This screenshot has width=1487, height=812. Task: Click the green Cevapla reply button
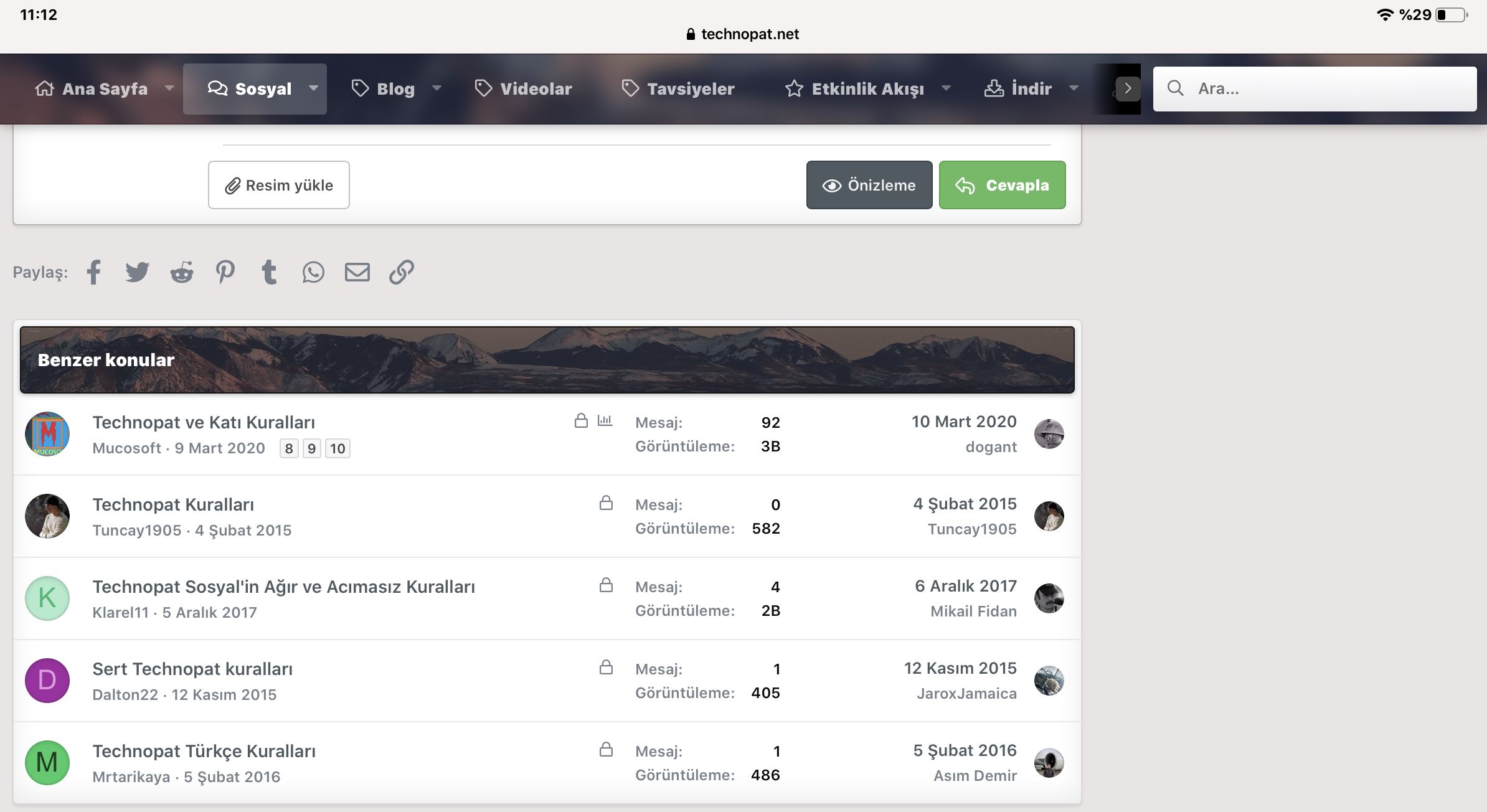tap(1002, 185)
